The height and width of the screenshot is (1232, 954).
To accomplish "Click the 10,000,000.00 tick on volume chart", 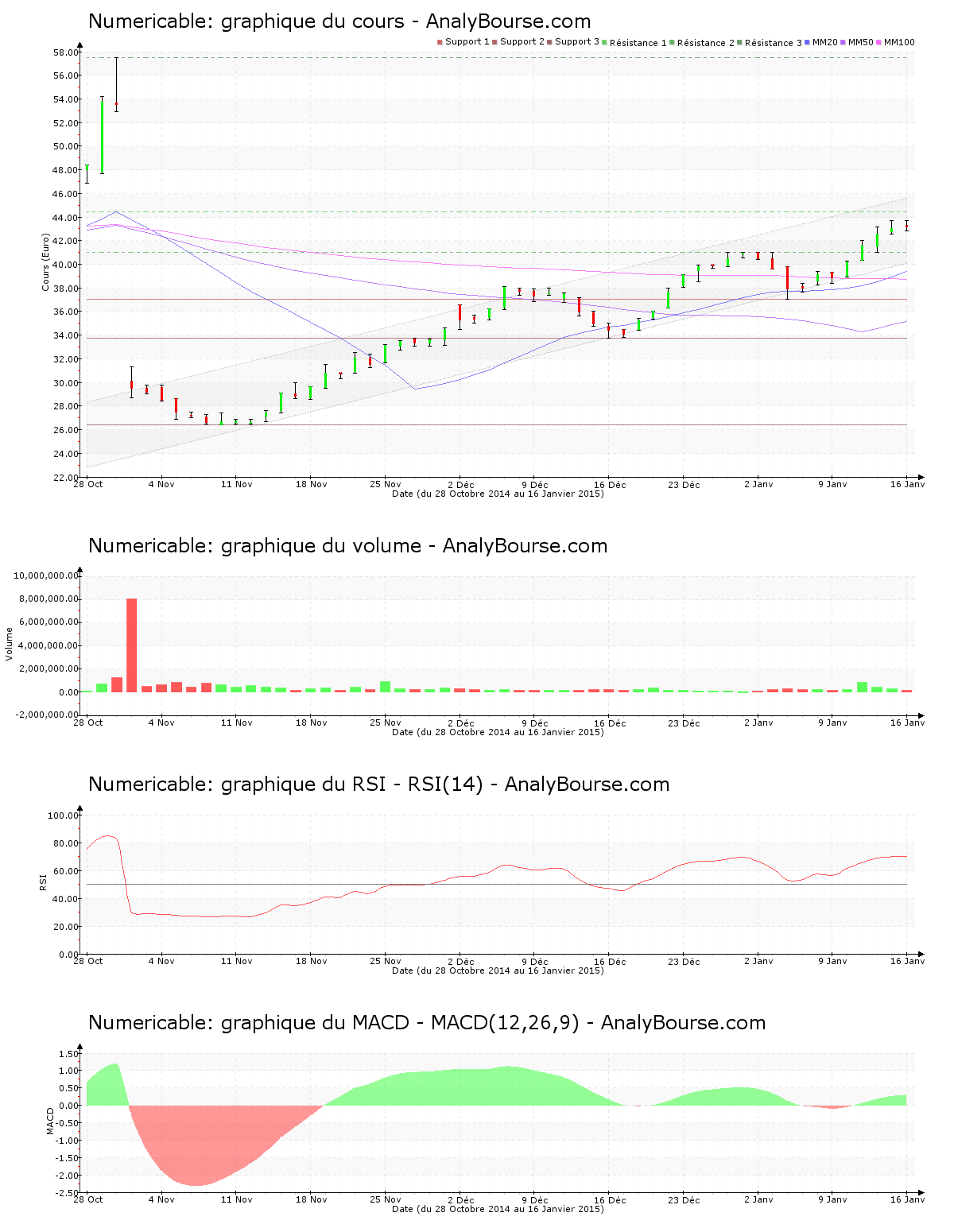I will pos(45,575).
